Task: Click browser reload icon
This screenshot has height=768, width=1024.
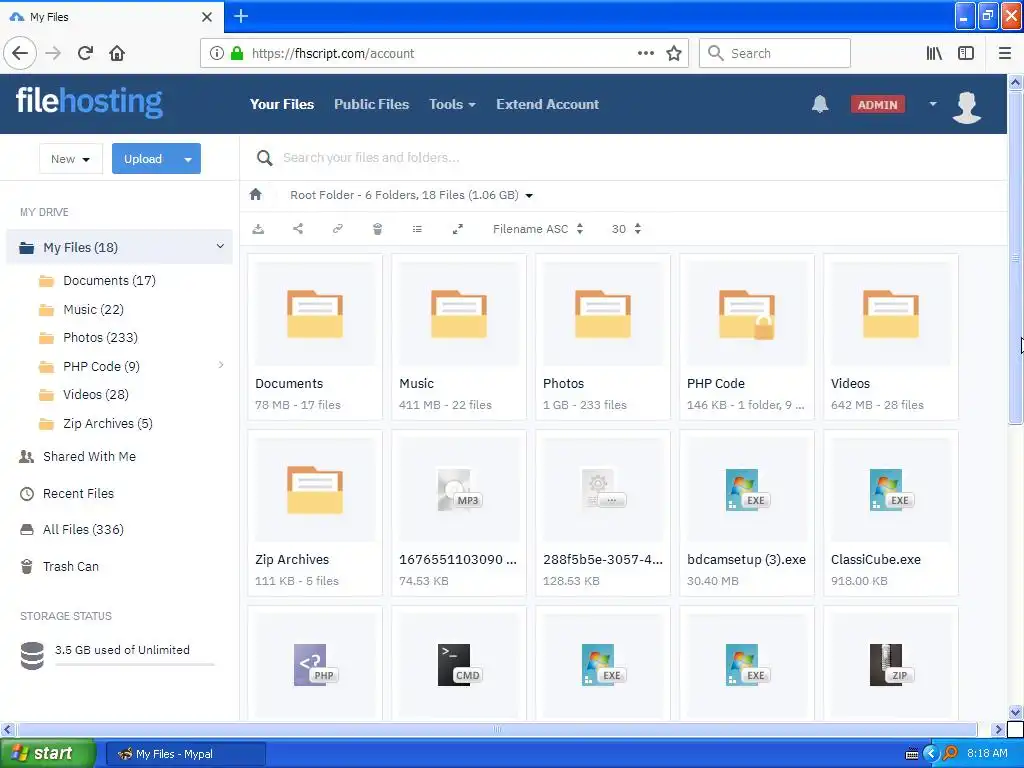Action: pyautogui.click(x=85, y=53)
